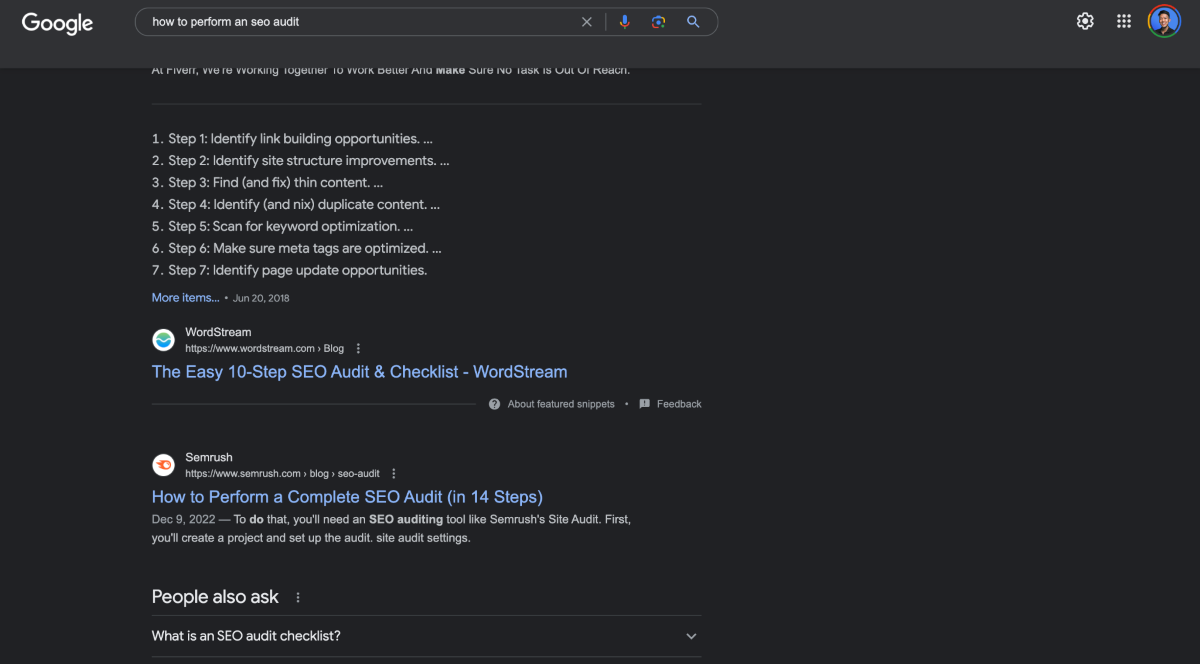Screen dimensions: 1200x664
Task: Start voice search with the microphone icon
Action: pos(625,22)
